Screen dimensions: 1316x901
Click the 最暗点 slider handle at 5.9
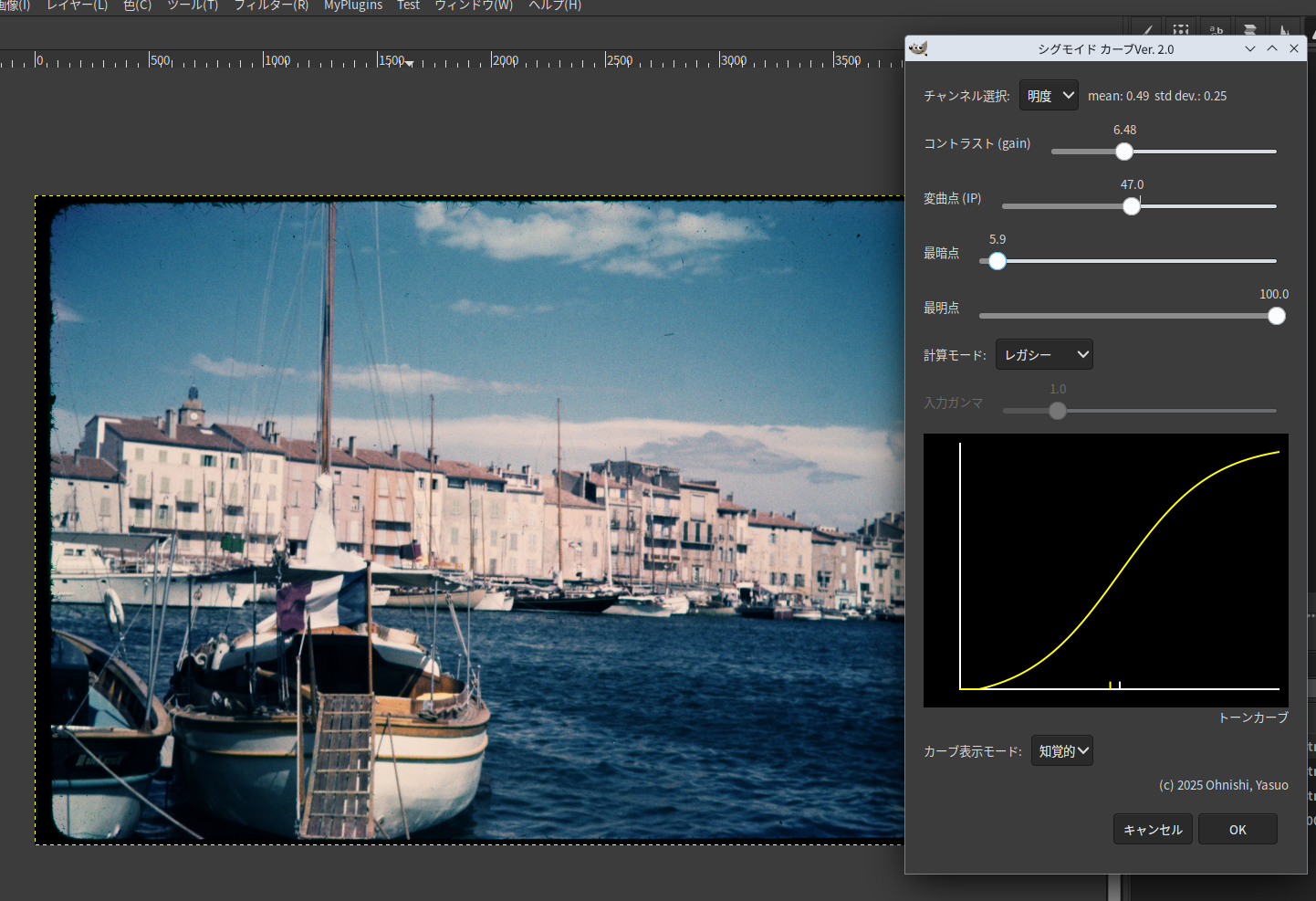click(997, 261)
